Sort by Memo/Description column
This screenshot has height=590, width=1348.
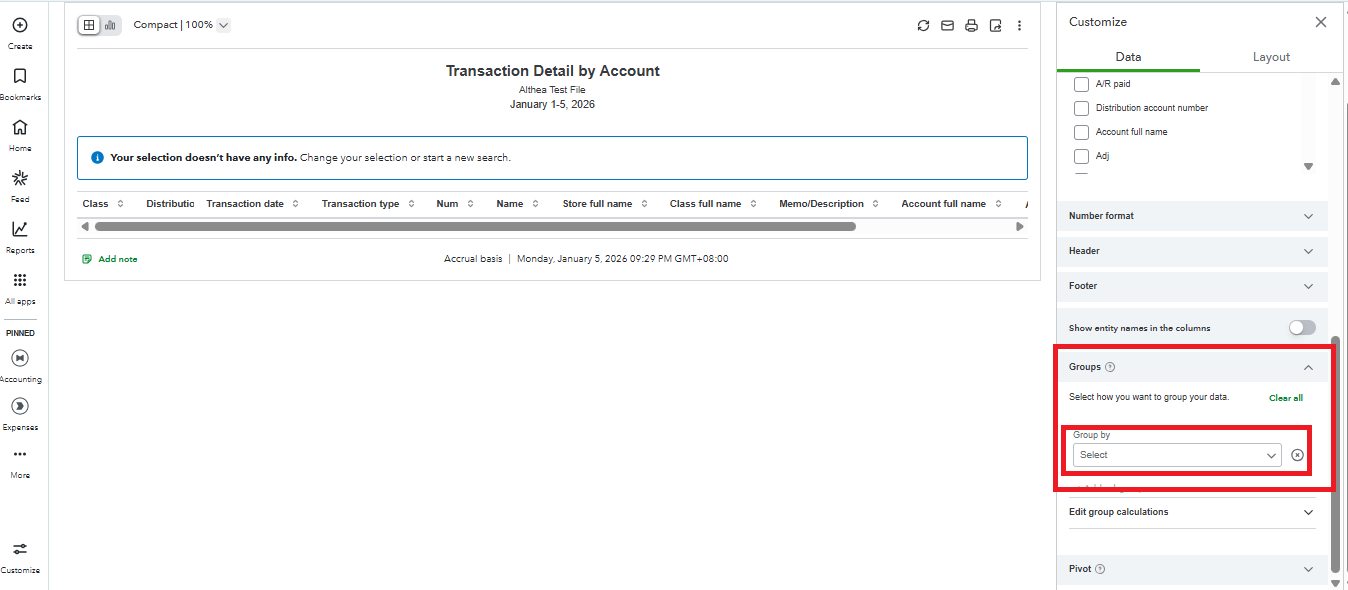point(875,204)
